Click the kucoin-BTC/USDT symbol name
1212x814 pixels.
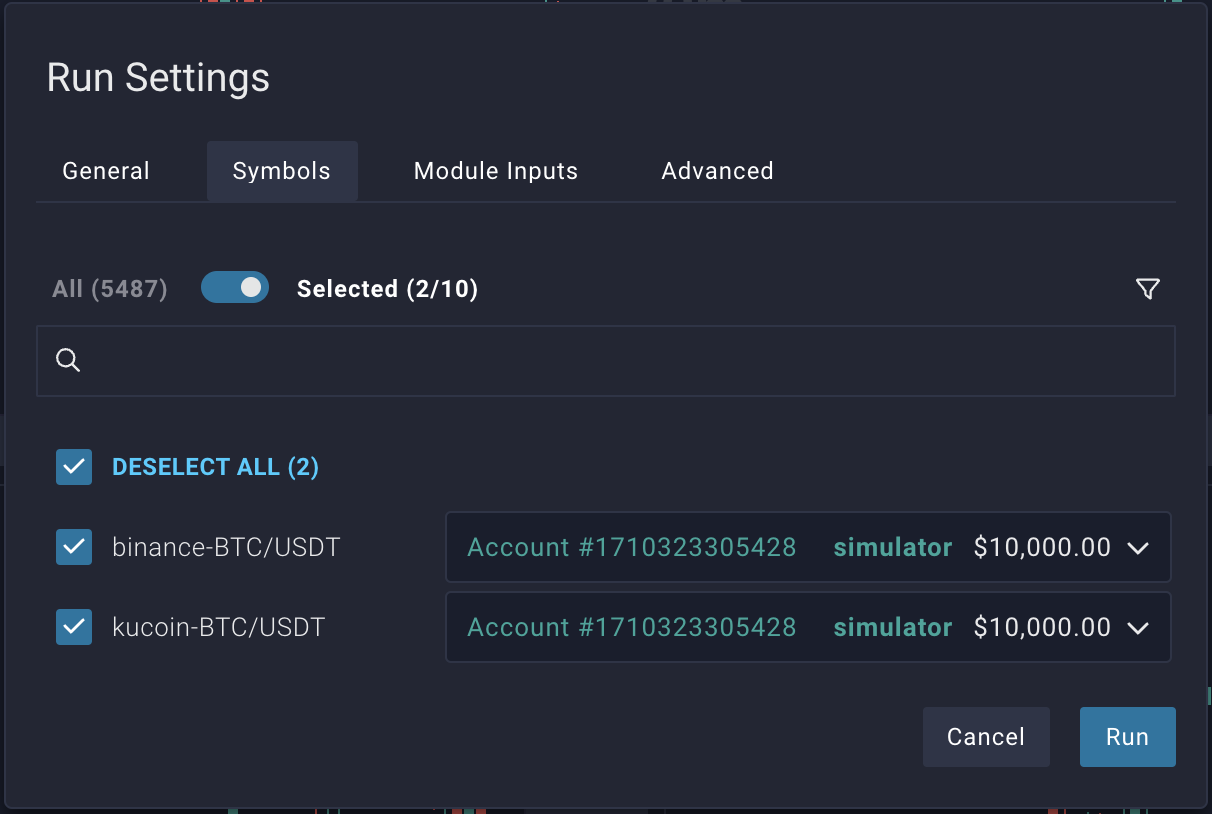point(219,627)
